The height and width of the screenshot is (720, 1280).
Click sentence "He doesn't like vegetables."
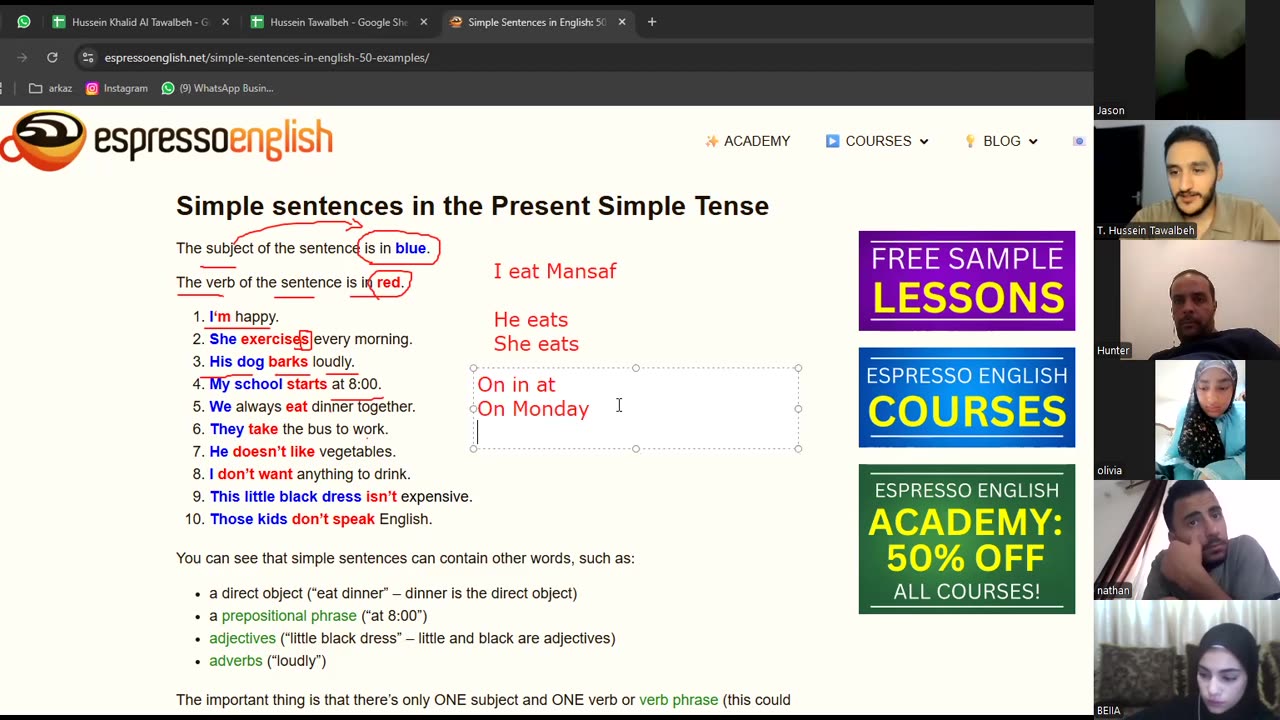pyautogui.click(x=303, y=452)
